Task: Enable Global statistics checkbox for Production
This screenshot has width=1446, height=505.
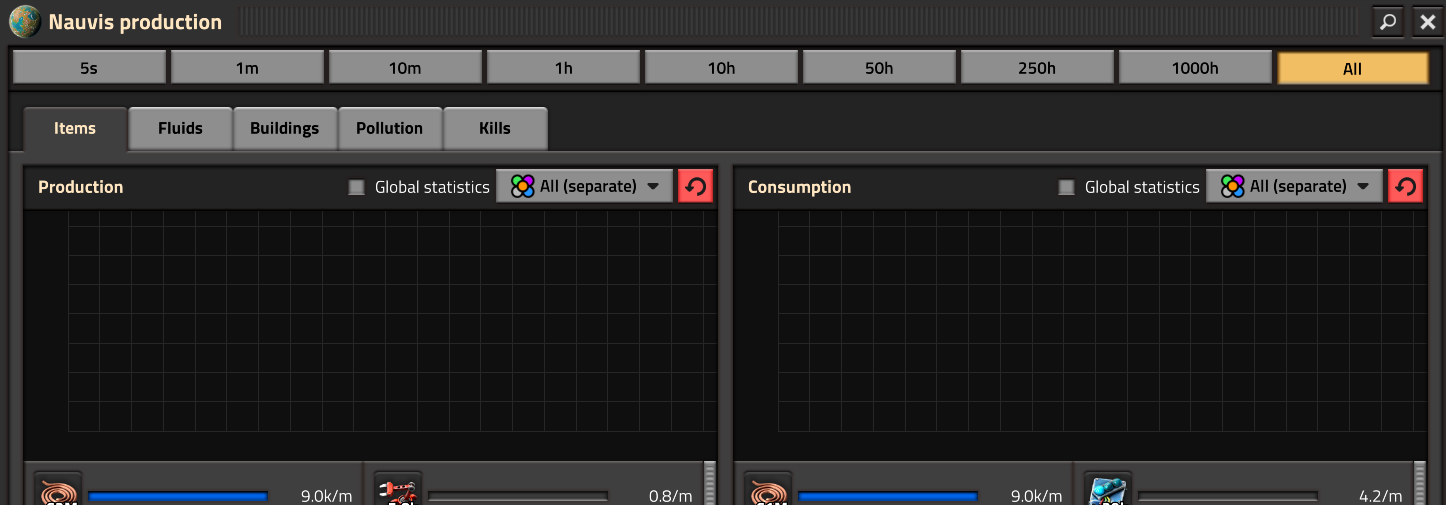Action: point(356,187)
